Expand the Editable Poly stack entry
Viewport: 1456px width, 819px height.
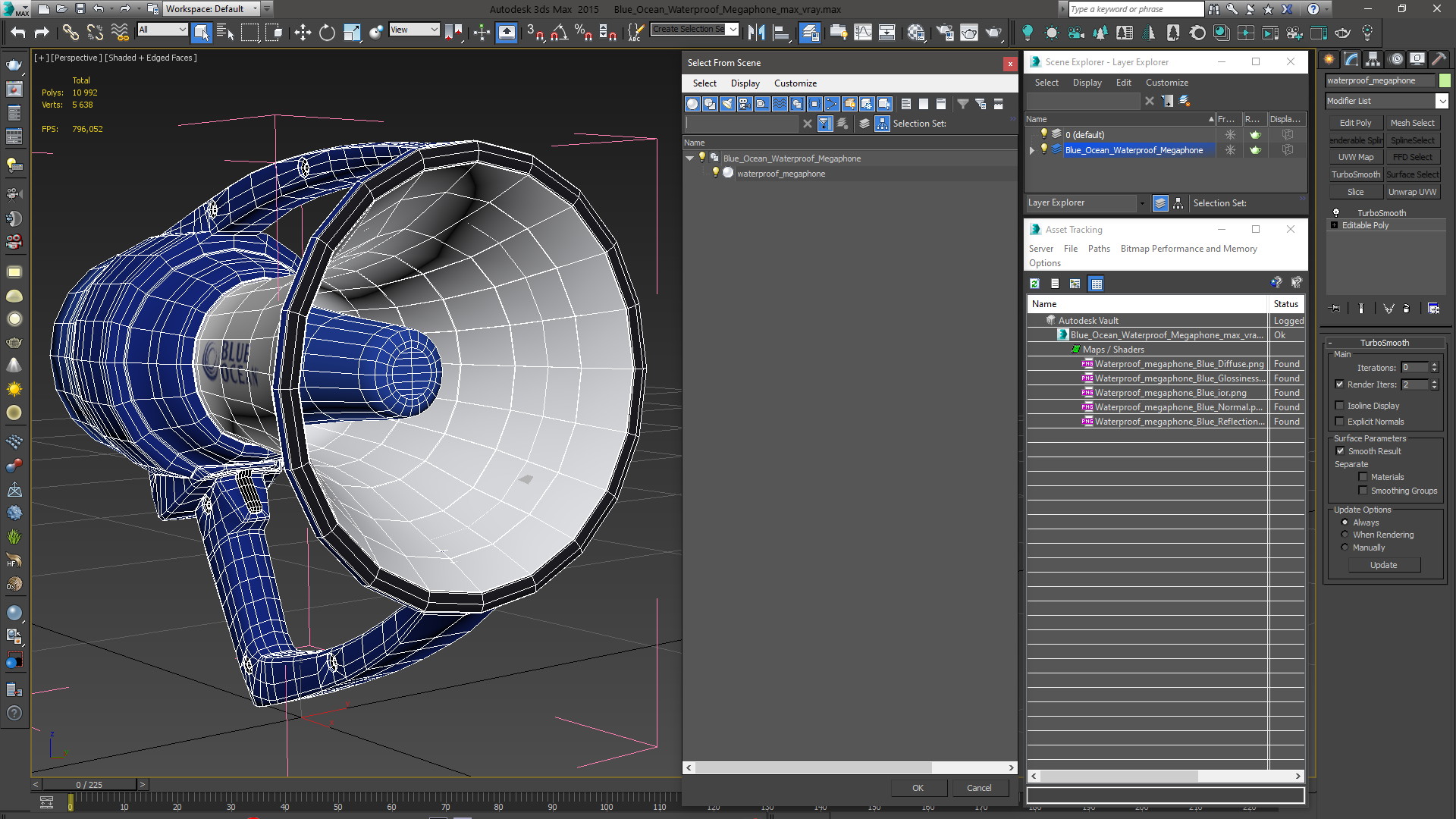(x=1334, y=225)
